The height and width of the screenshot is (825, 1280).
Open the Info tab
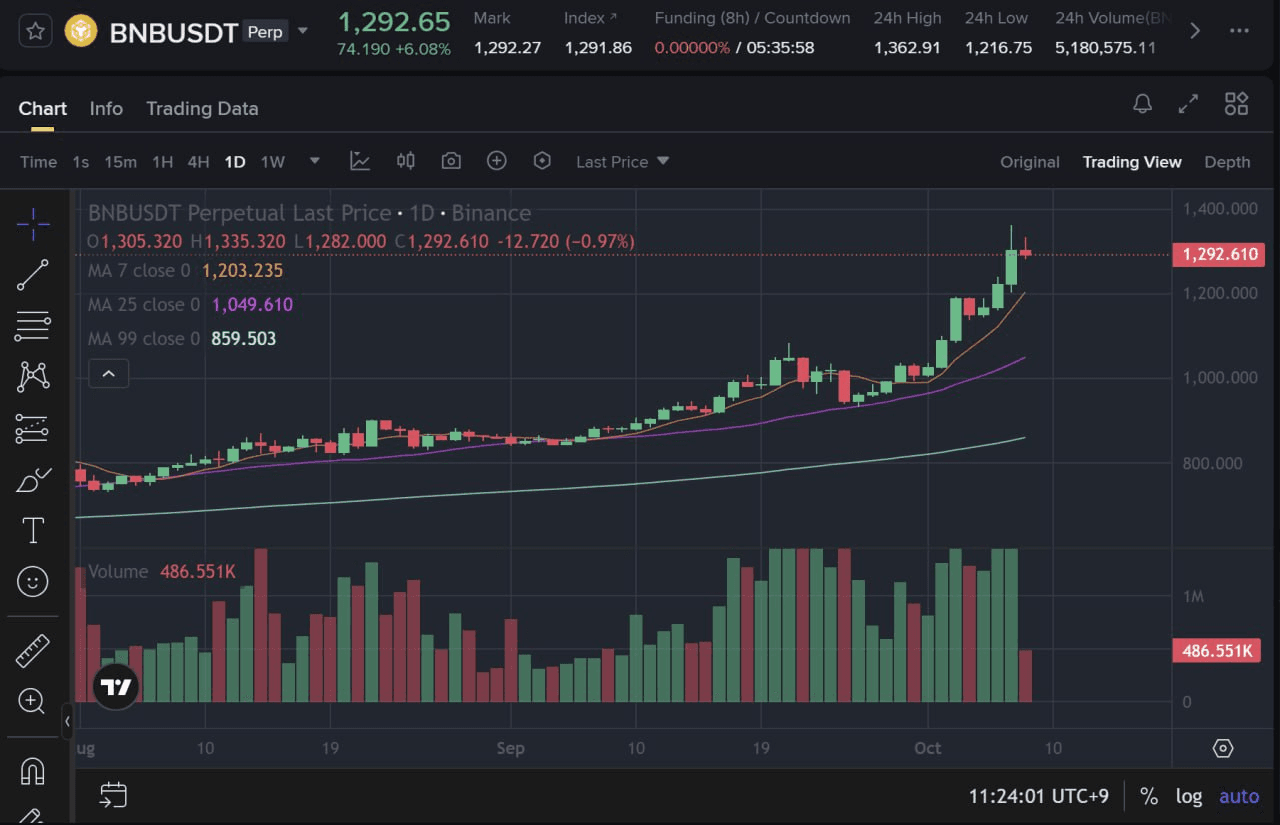tap(106, 109)
